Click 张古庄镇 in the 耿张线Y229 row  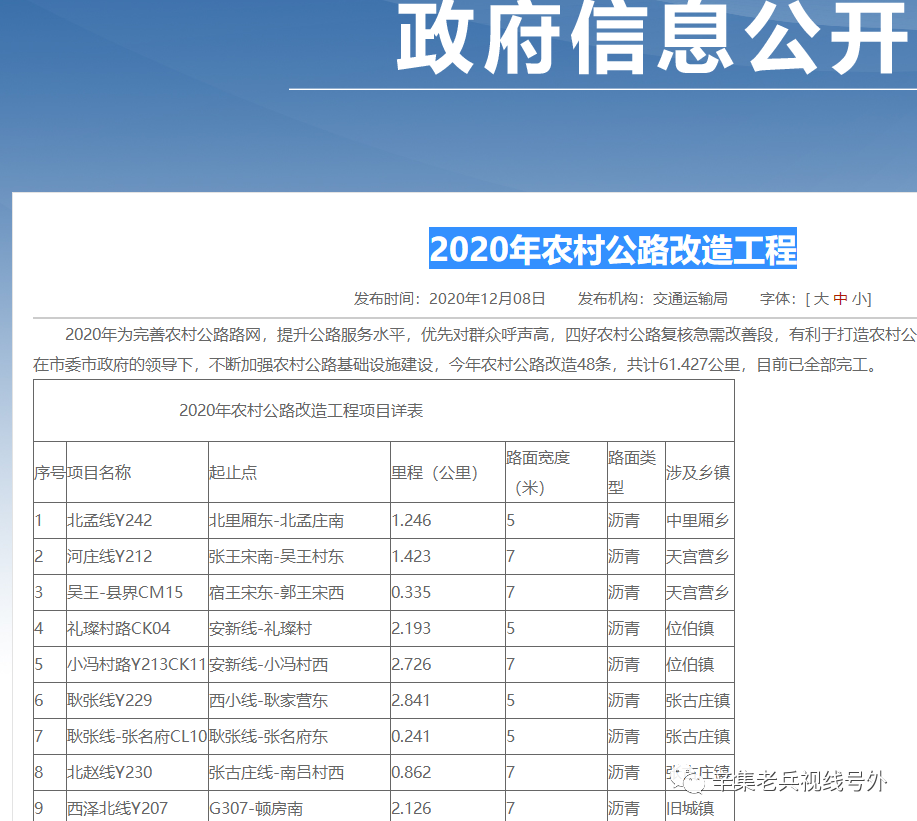tap(698, 701)
